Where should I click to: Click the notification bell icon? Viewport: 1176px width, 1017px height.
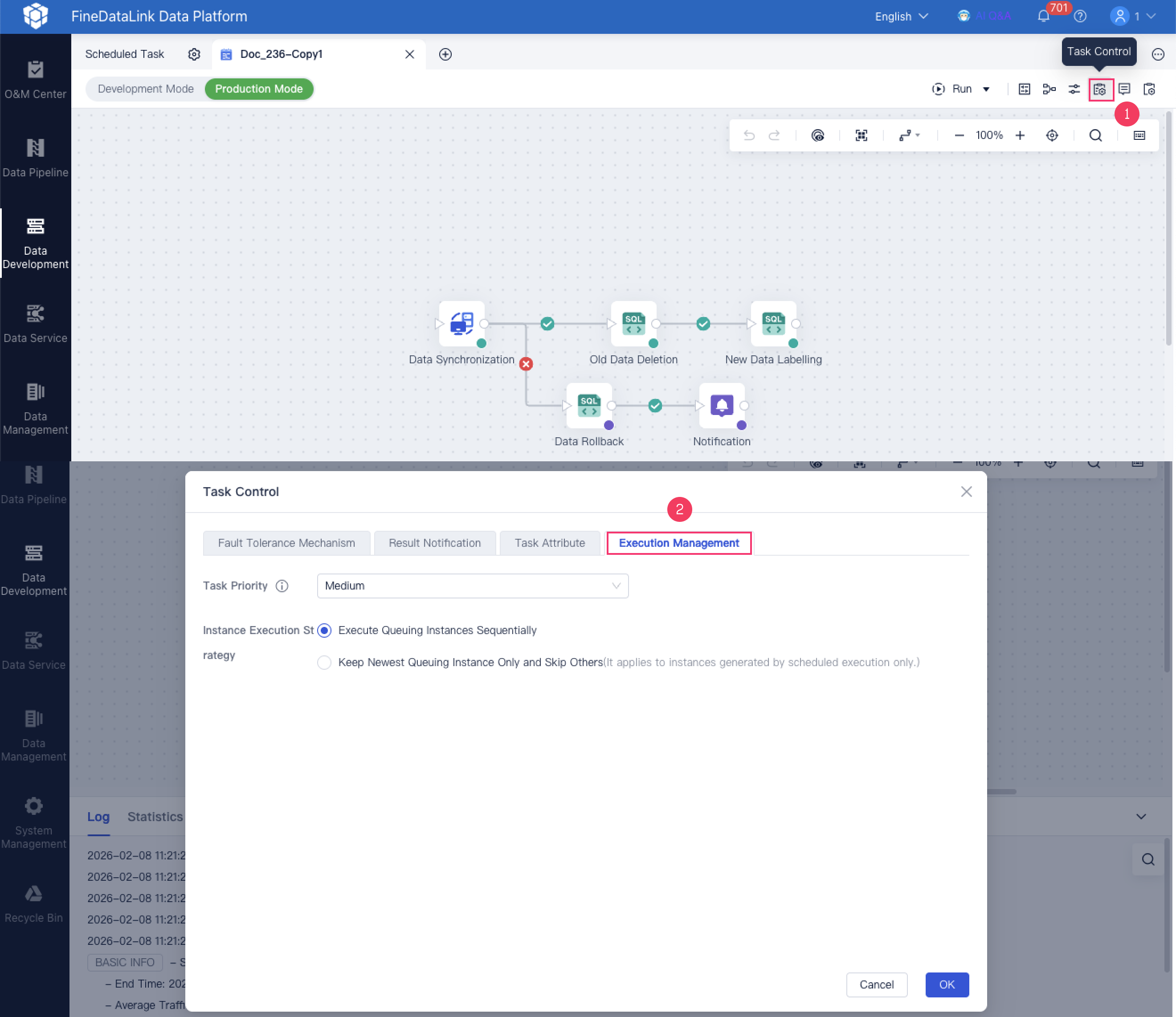[x=1043, y=16]
